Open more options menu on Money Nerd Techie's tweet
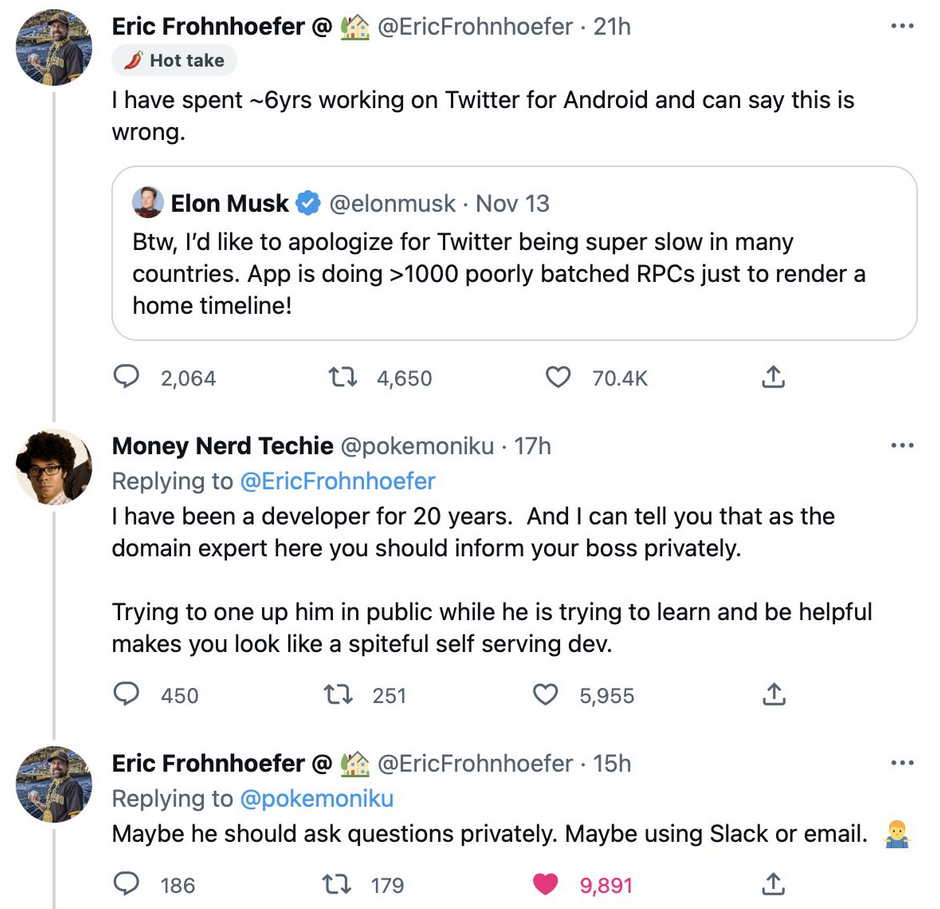 coord(902,445)
